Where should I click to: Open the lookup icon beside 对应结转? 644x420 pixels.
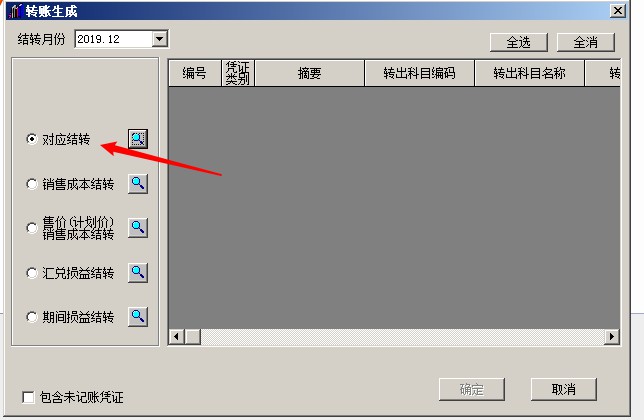pos(138,139)
